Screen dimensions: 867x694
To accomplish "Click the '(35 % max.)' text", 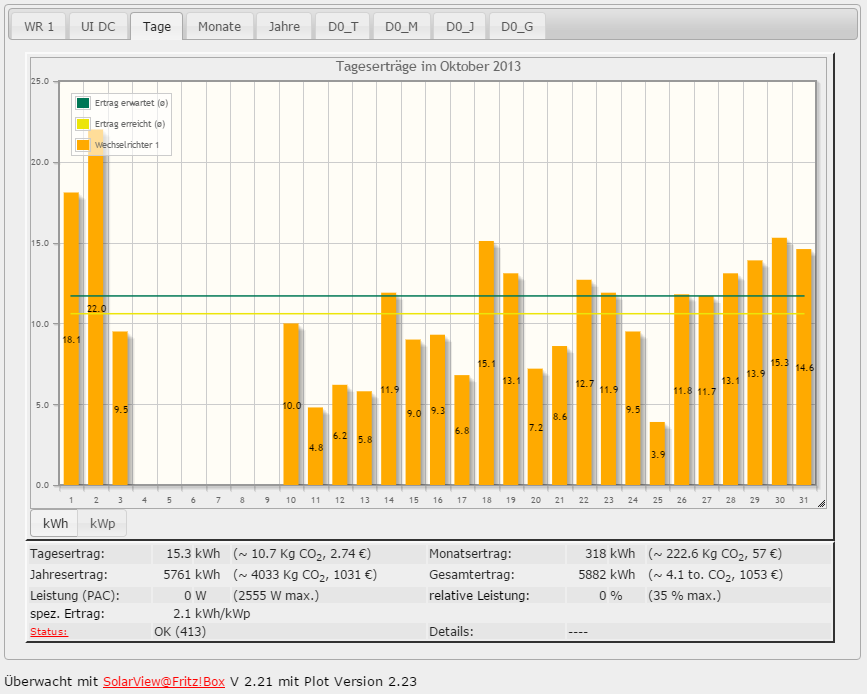I will (685, 596).
